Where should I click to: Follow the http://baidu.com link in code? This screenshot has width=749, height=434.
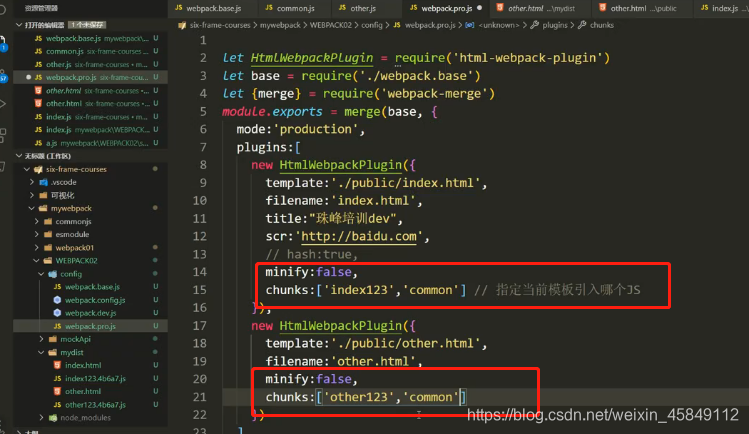tap(359, 236)
